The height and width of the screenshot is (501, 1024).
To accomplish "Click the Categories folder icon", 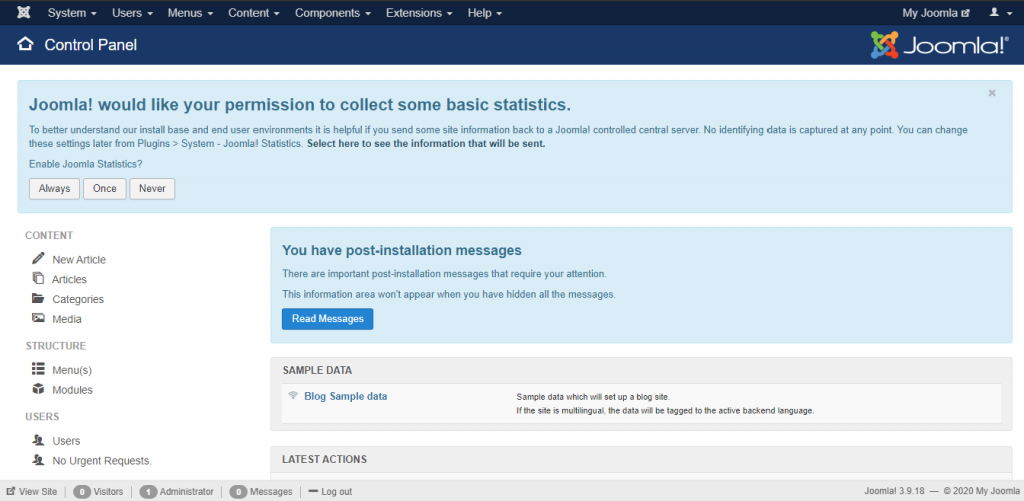I will tap(39, 299).
